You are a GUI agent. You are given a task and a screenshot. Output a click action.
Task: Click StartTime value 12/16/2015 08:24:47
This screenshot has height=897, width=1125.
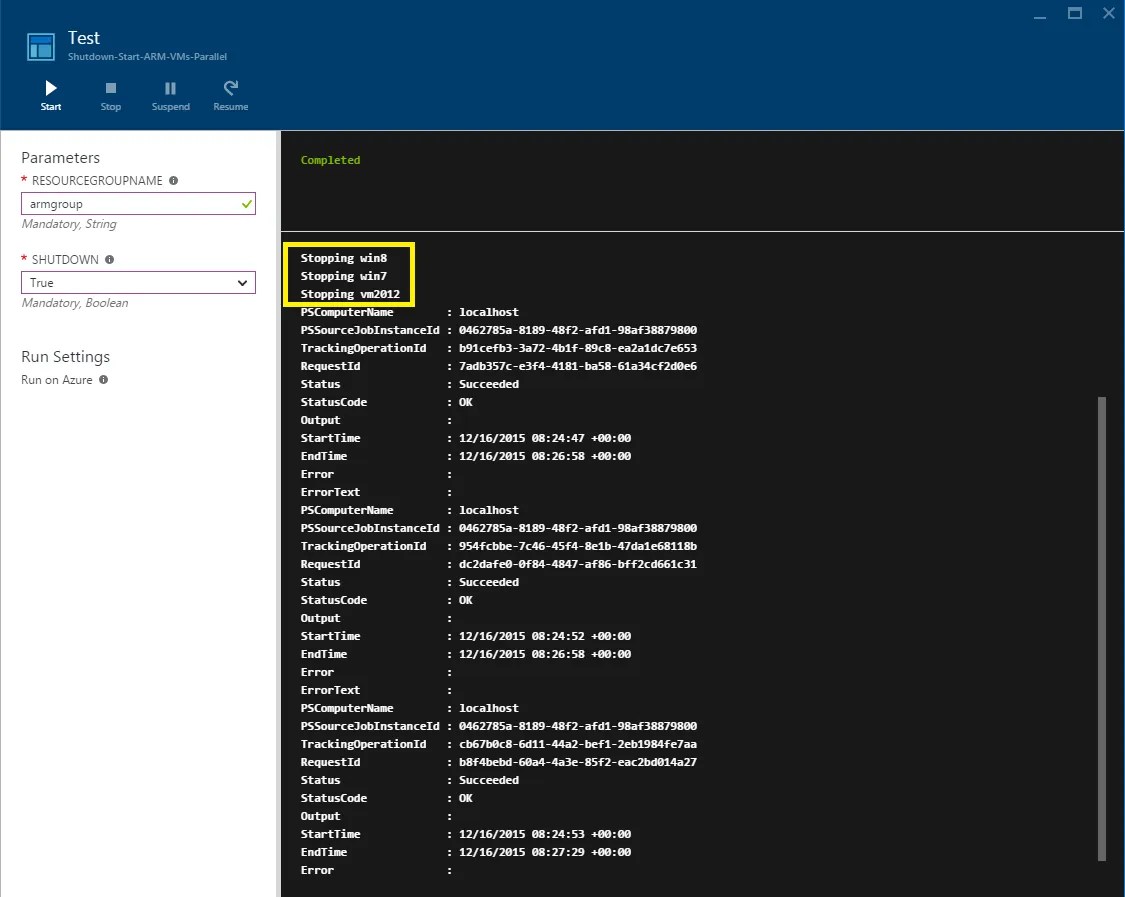coord(545,438)
